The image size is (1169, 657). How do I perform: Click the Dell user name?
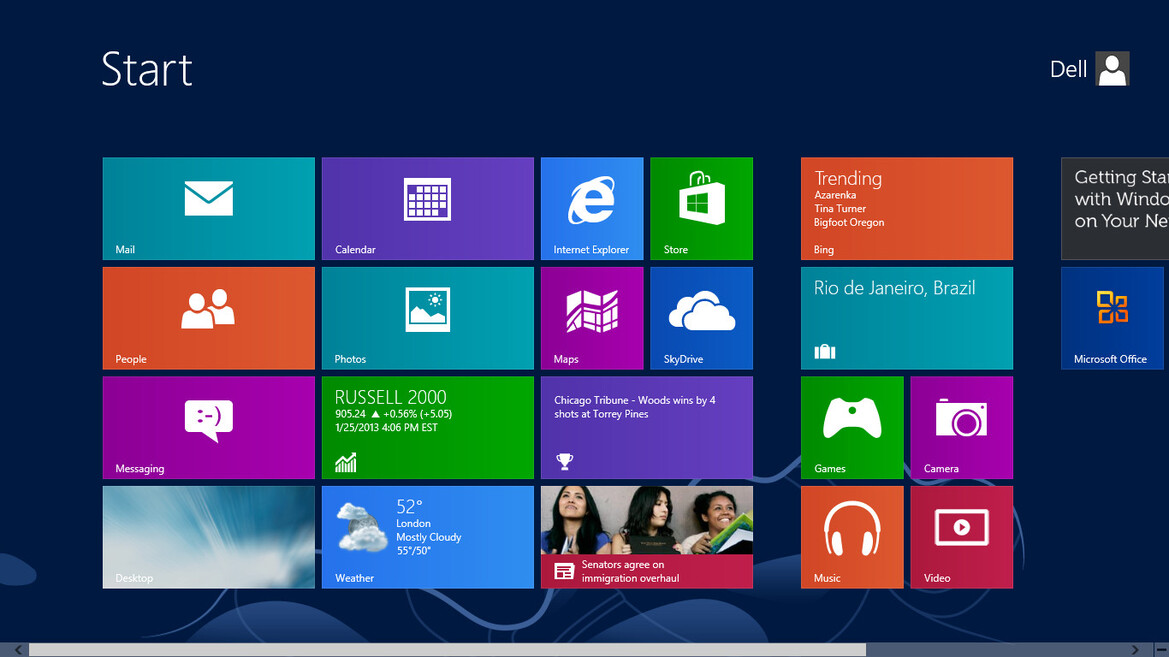click(x=1068, y=69)
